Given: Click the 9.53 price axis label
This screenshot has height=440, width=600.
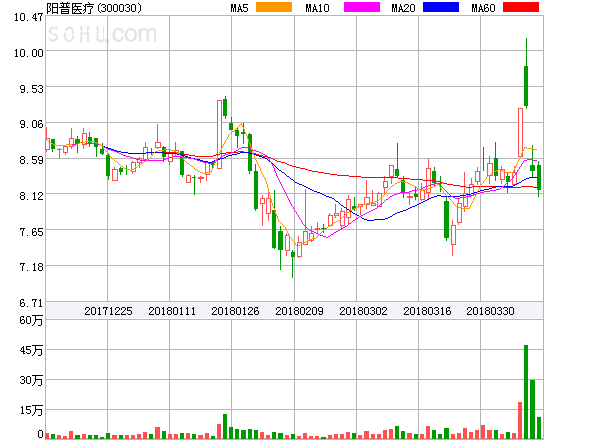Looking at the screenshot, I should coord(31,89).
